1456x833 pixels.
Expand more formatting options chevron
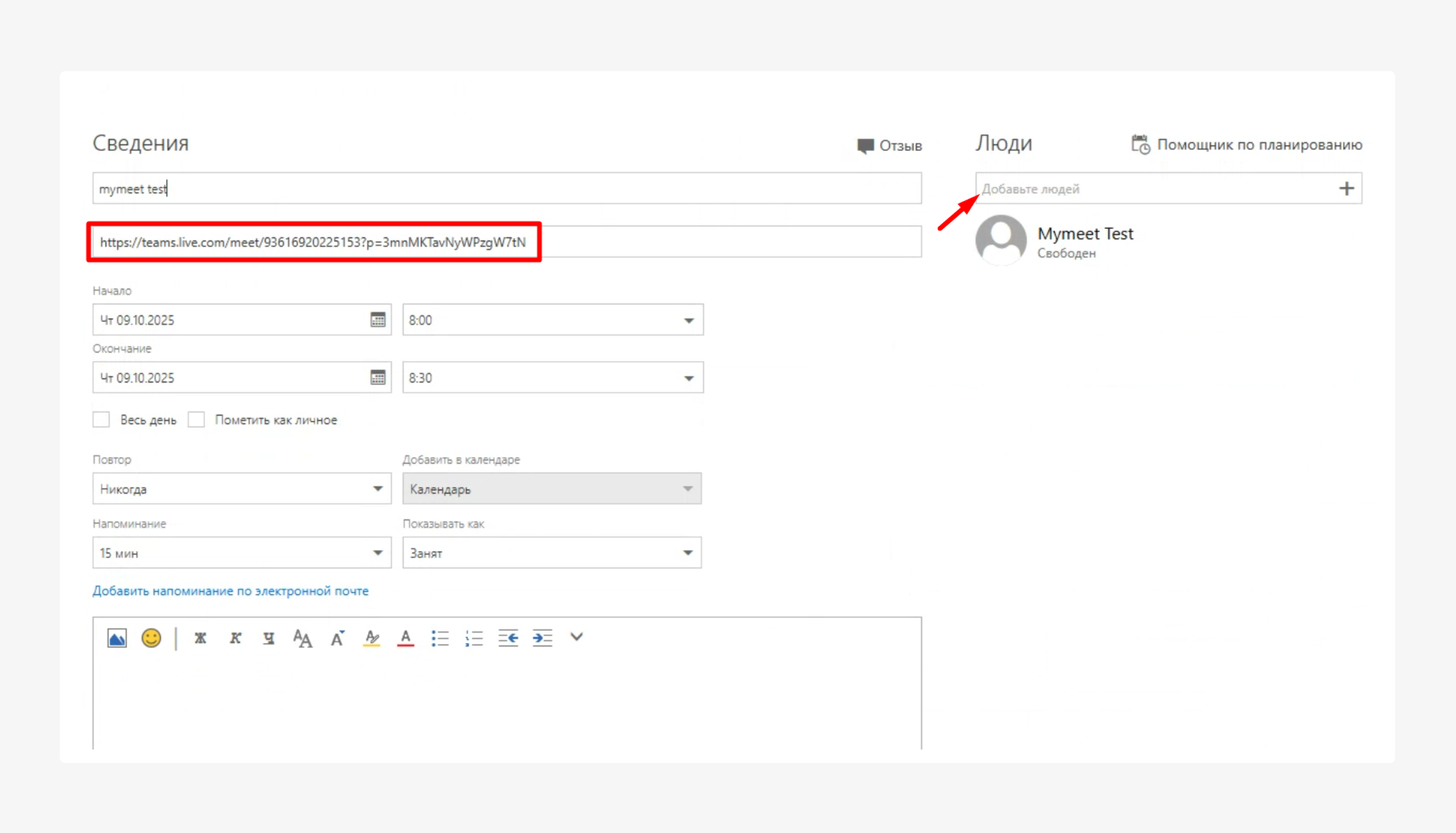(x=577, y=637)
